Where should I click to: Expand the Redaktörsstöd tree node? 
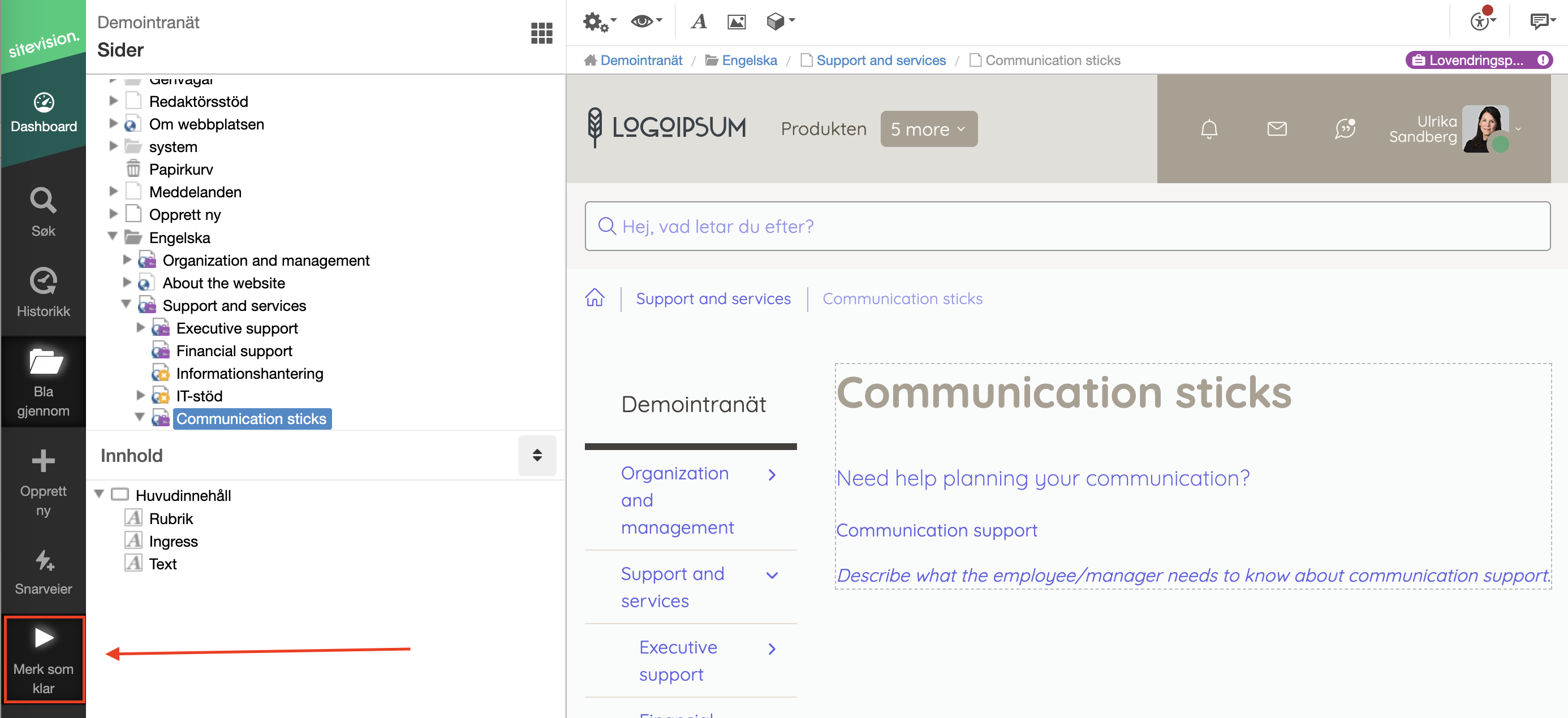[x=113, y=101]
